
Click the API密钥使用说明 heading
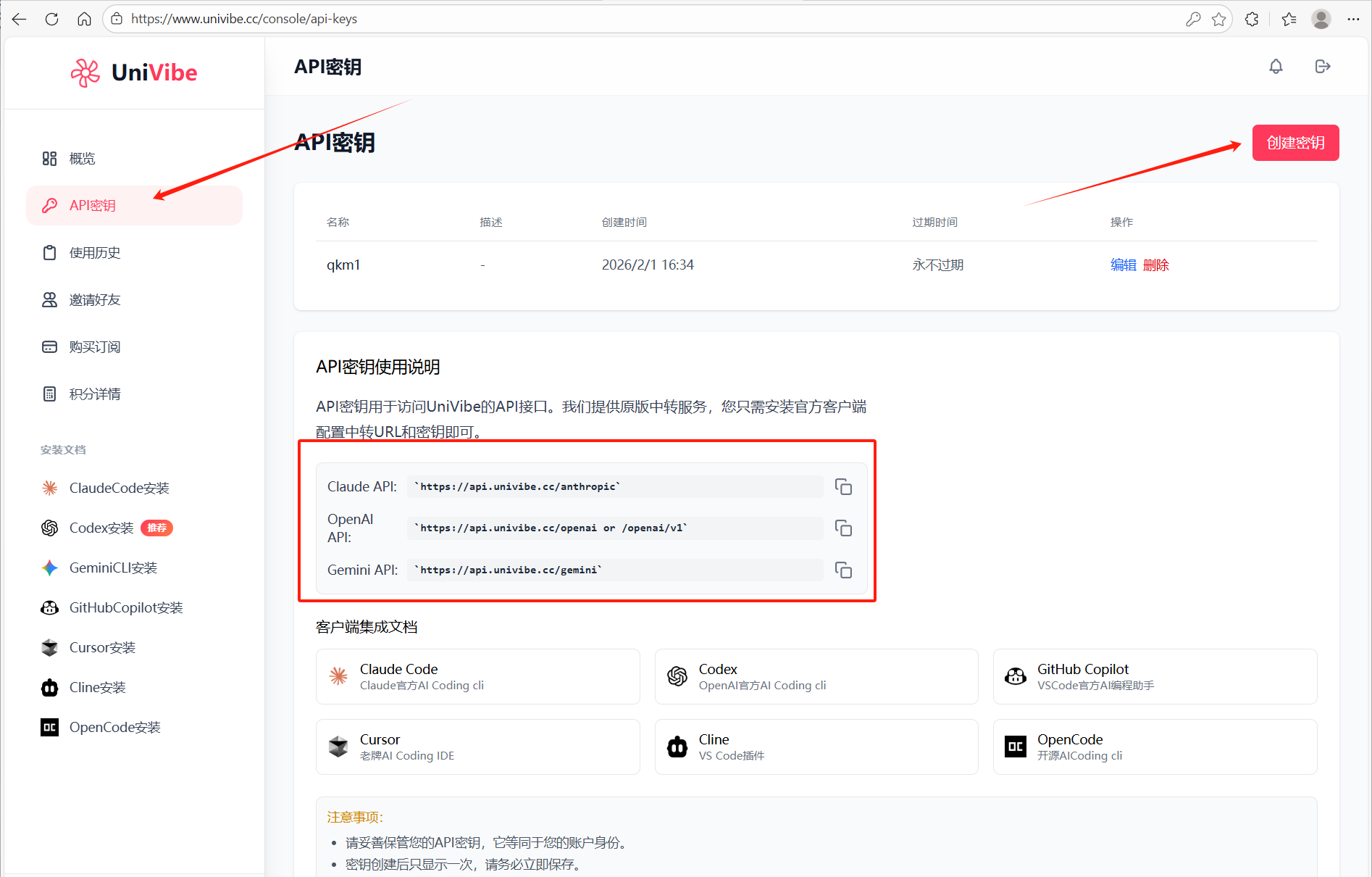(x=377, y=367)
